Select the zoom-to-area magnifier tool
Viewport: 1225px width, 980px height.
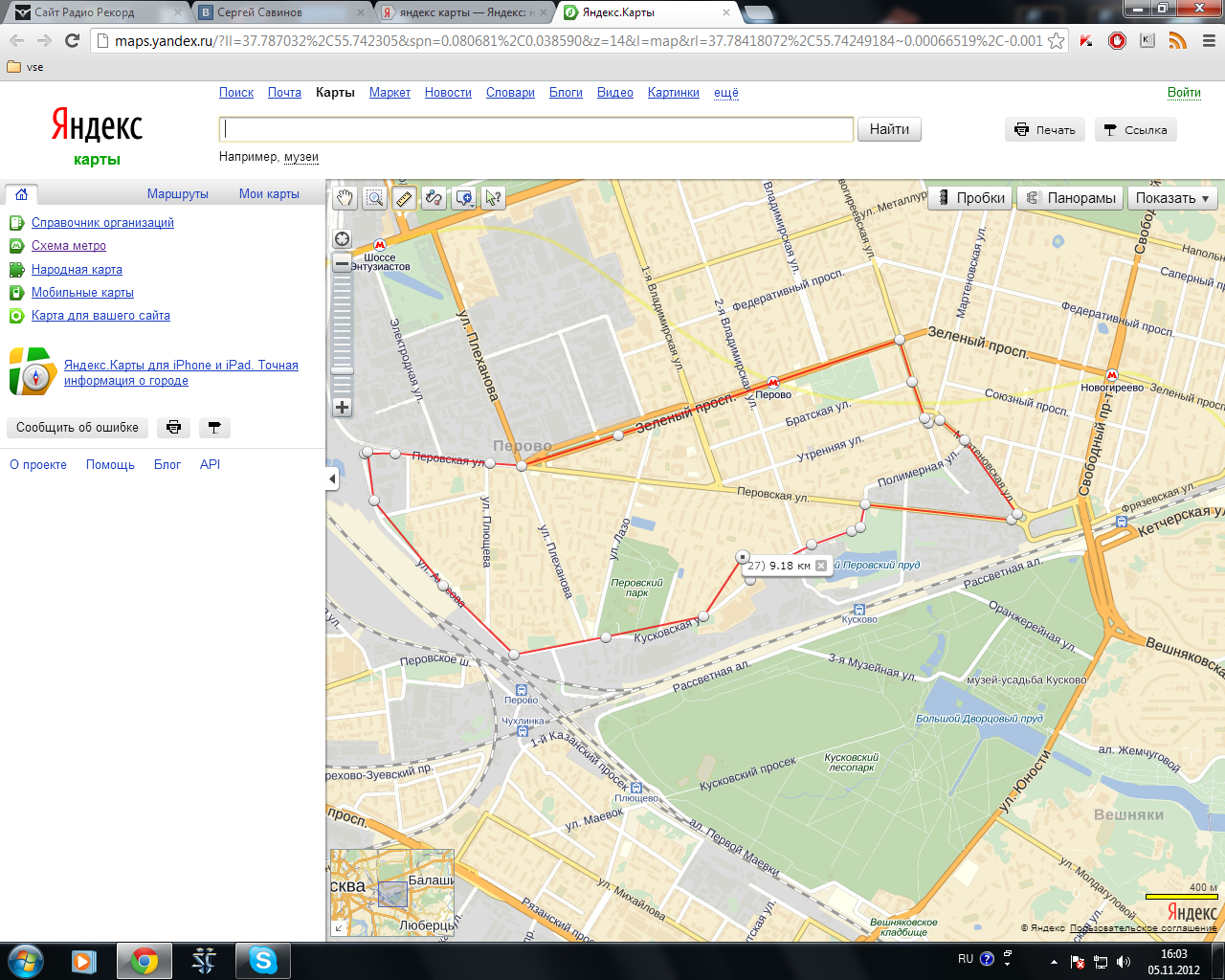click(374, 198)
